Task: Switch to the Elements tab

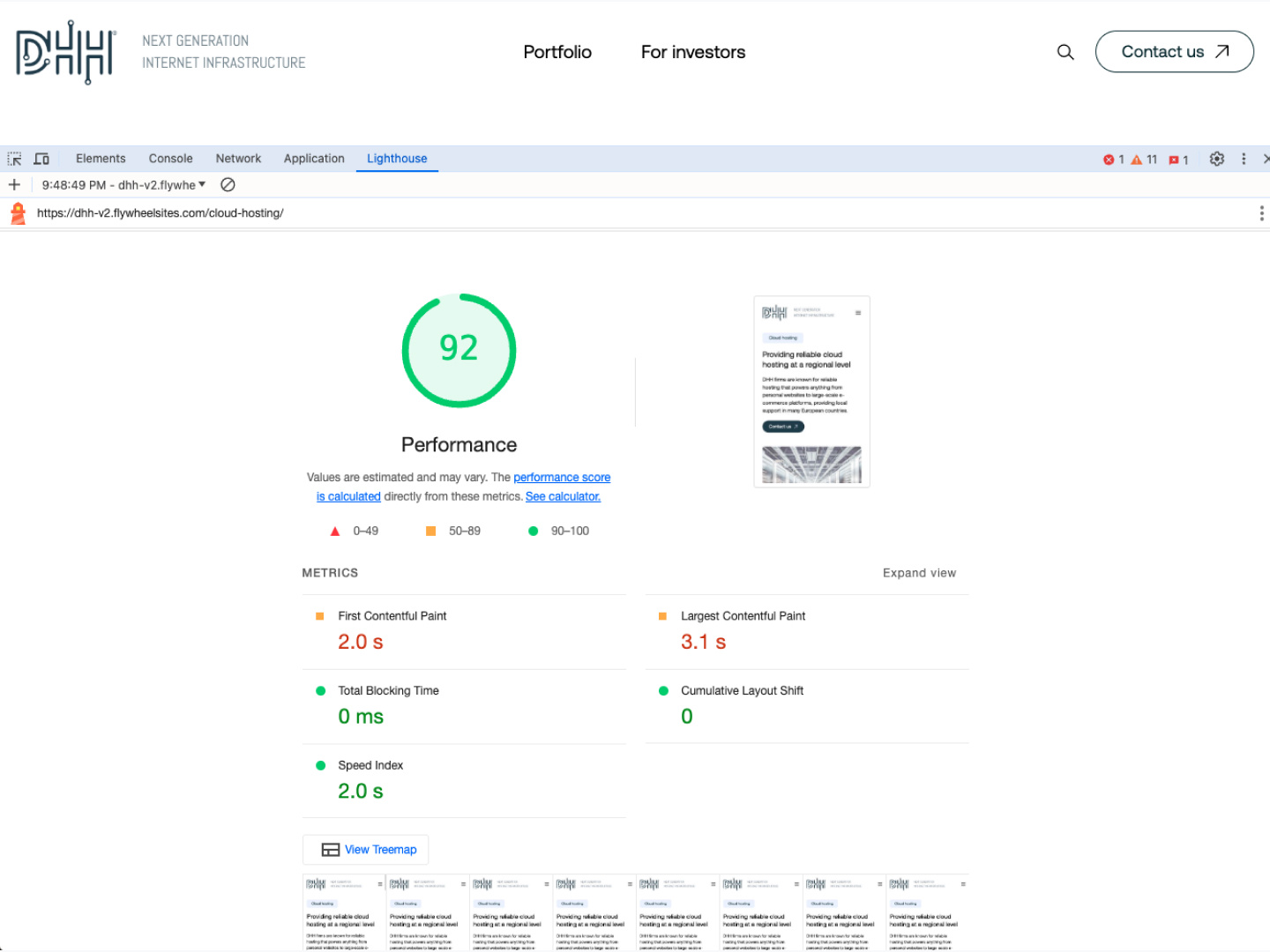Action: 101,159
